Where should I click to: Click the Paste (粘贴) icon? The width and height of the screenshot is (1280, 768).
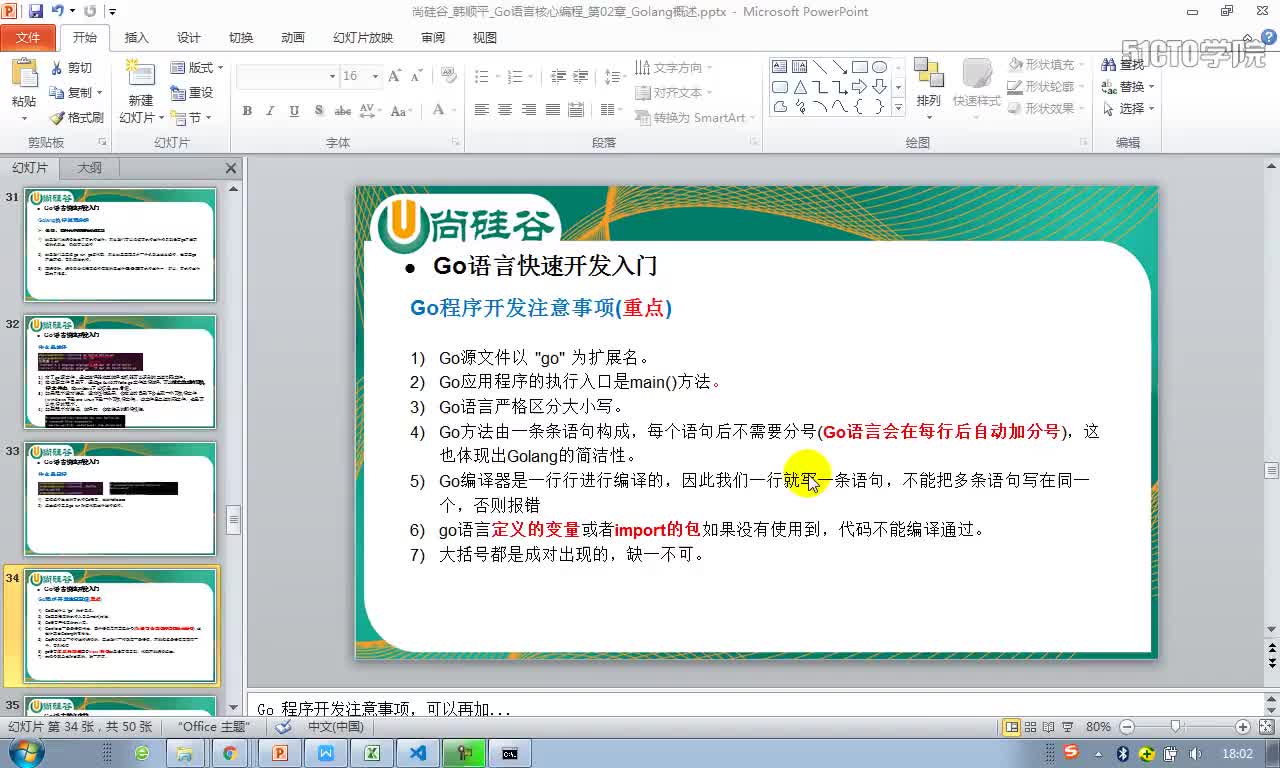click(24, 75)
